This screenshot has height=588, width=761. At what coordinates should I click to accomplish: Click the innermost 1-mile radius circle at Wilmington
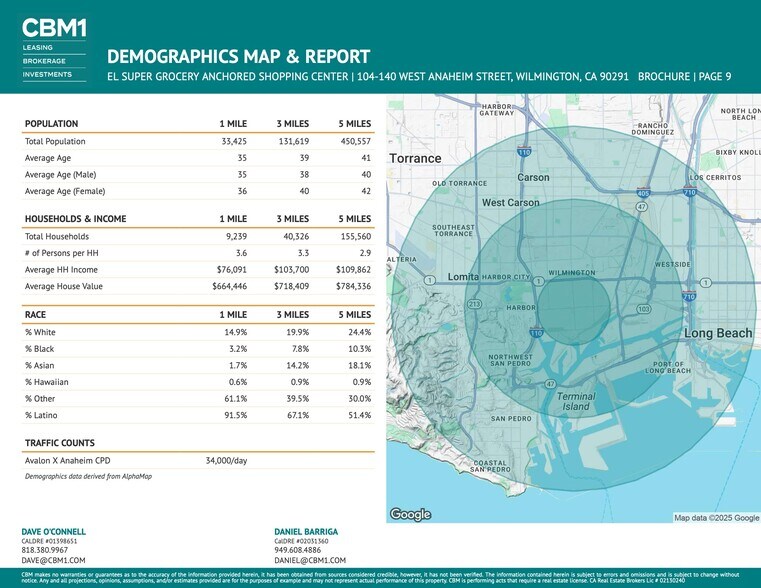[x=574, y=302]
